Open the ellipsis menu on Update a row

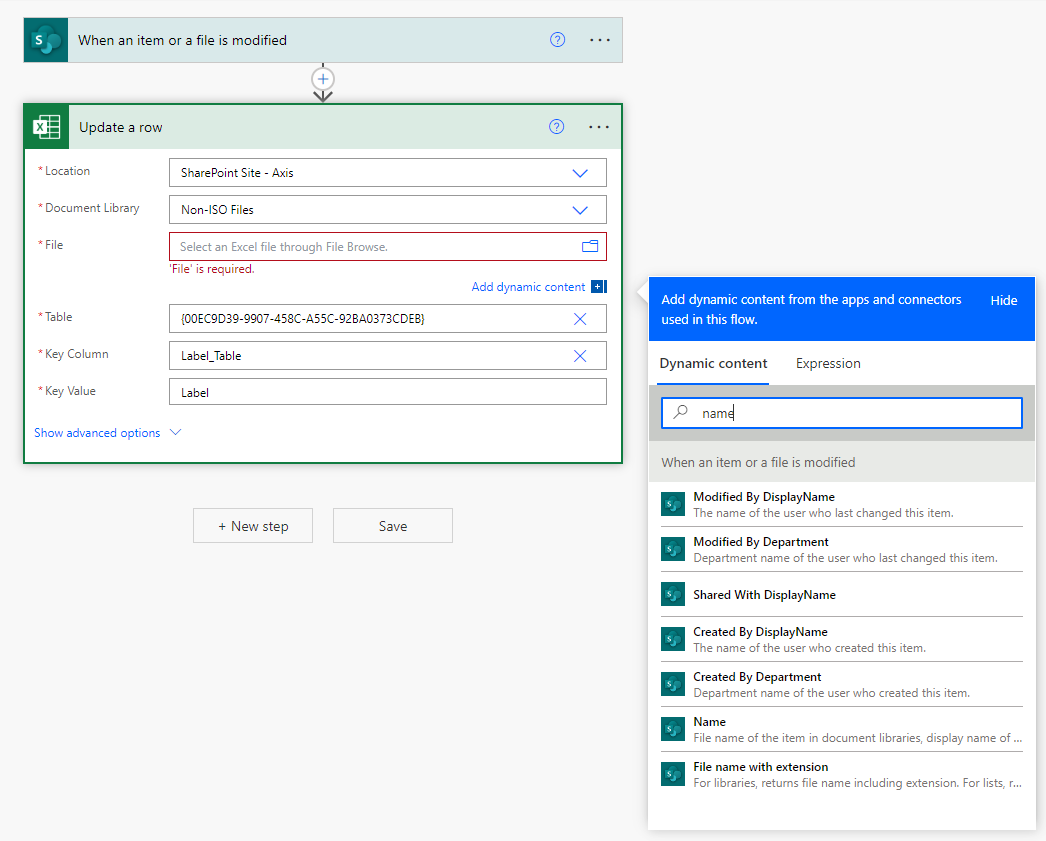599,127
